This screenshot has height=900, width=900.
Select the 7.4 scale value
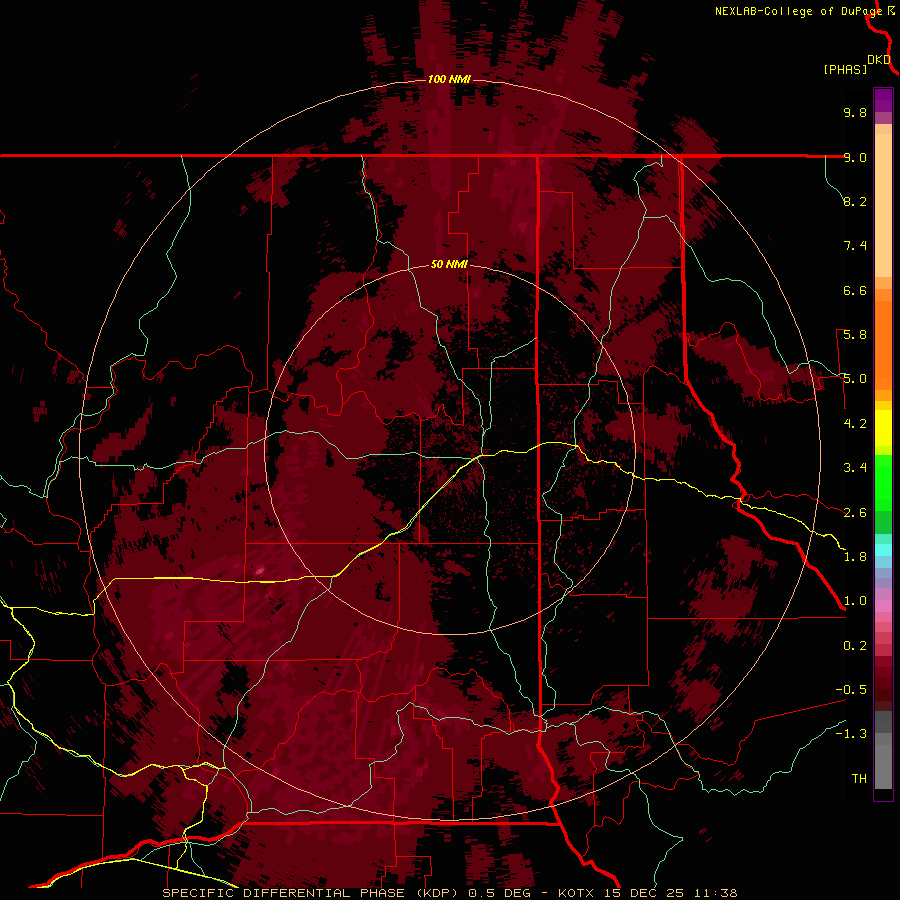coord(855,246)
